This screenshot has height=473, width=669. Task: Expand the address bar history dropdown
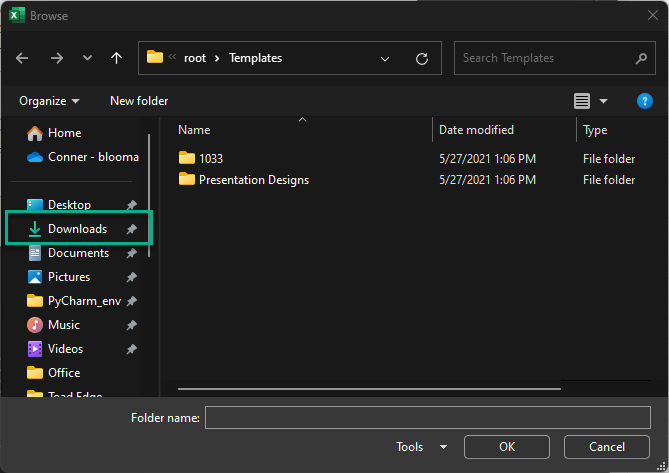click(386, 58)
